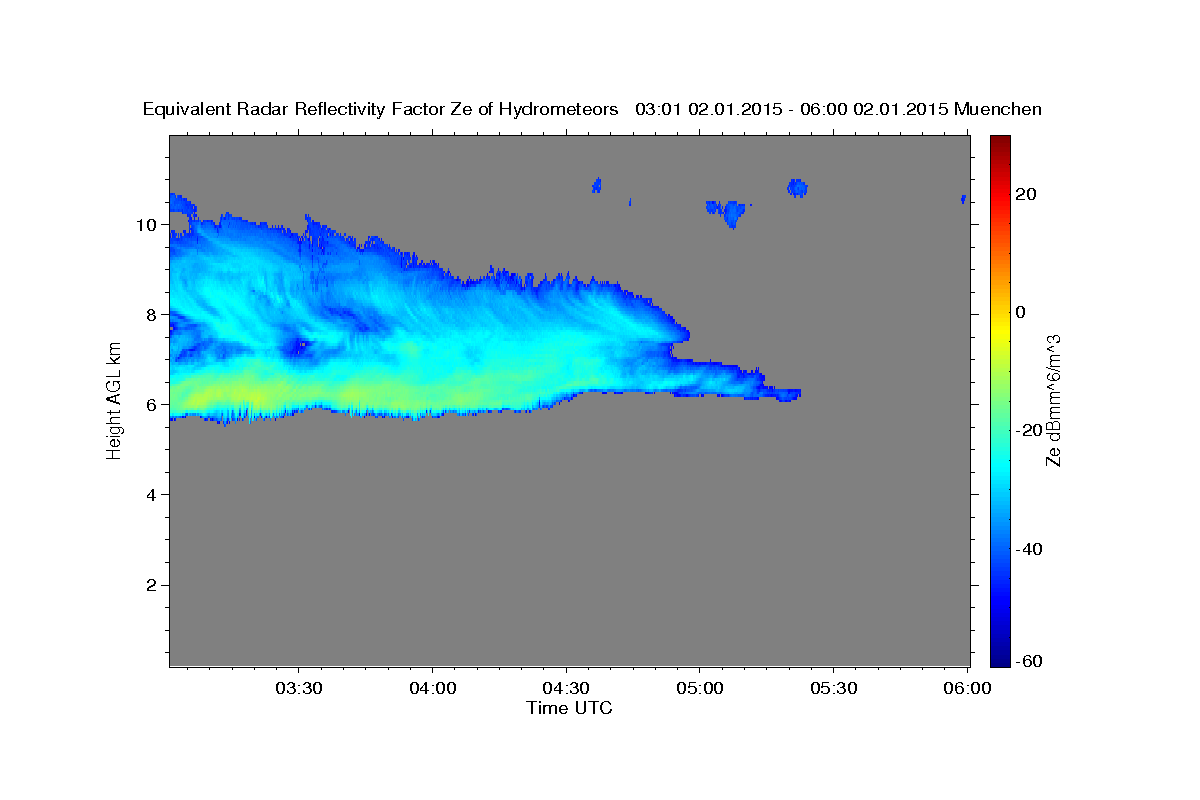Click the dark red top of the colorbar
Image resolution: width=1200 pixels, height=800 pixels.
999,145
